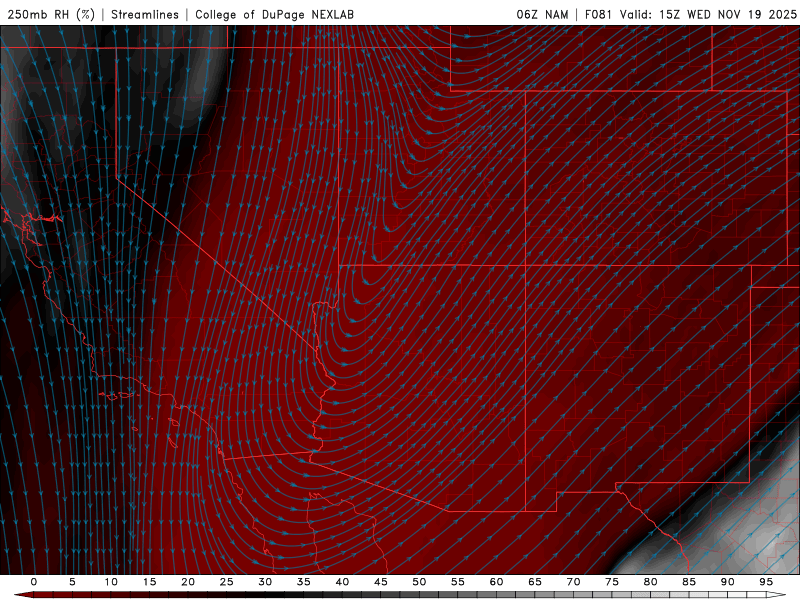Click the colorbar tick label "85"
The height and width of the screenshot is (600, 800).
(688, 582)
